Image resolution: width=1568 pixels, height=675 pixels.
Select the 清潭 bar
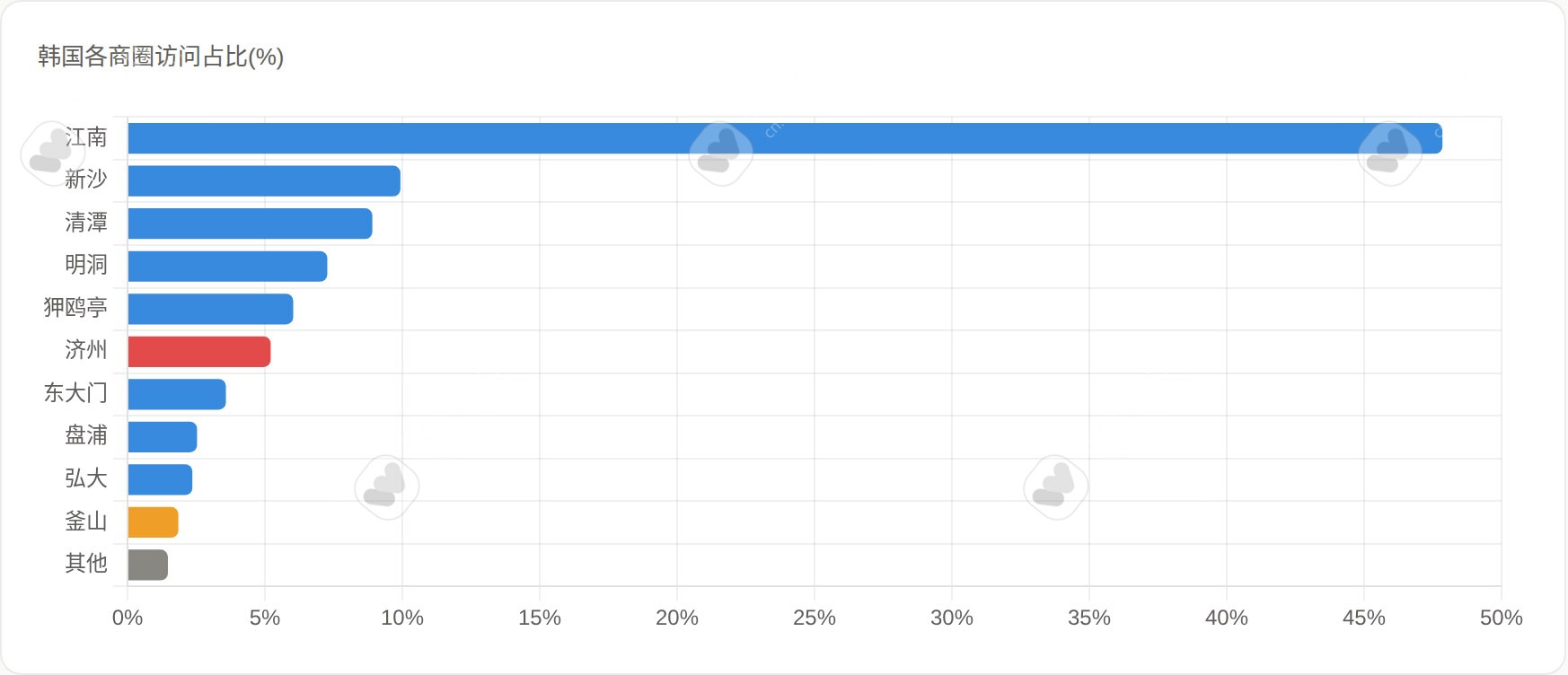tap(251, 224)
